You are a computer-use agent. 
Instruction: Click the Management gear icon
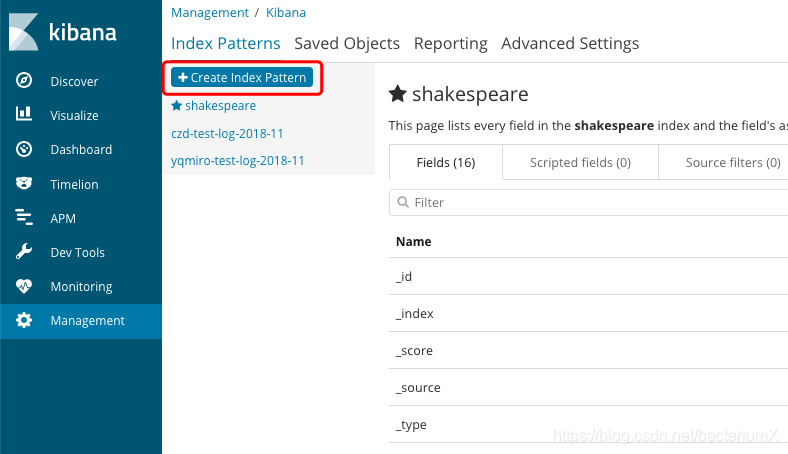(x=25, y=321)
